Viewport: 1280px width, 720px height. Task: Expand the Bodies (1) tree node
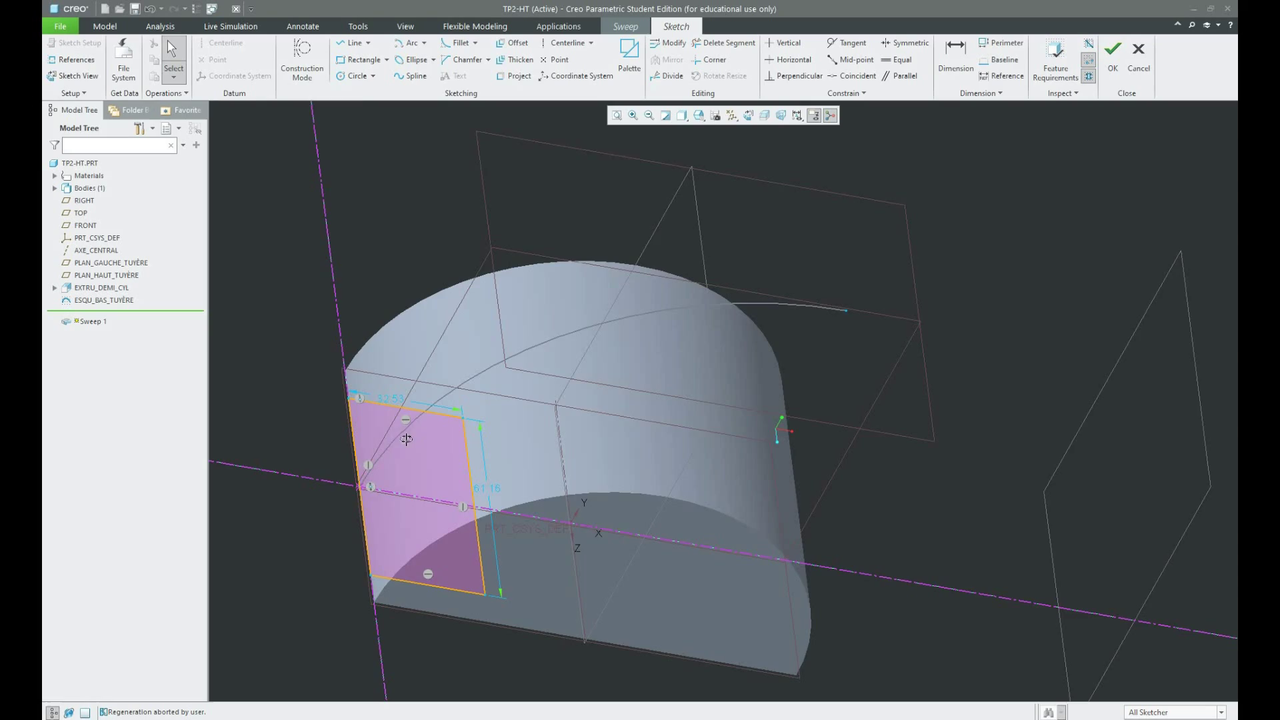pos(55,188)
